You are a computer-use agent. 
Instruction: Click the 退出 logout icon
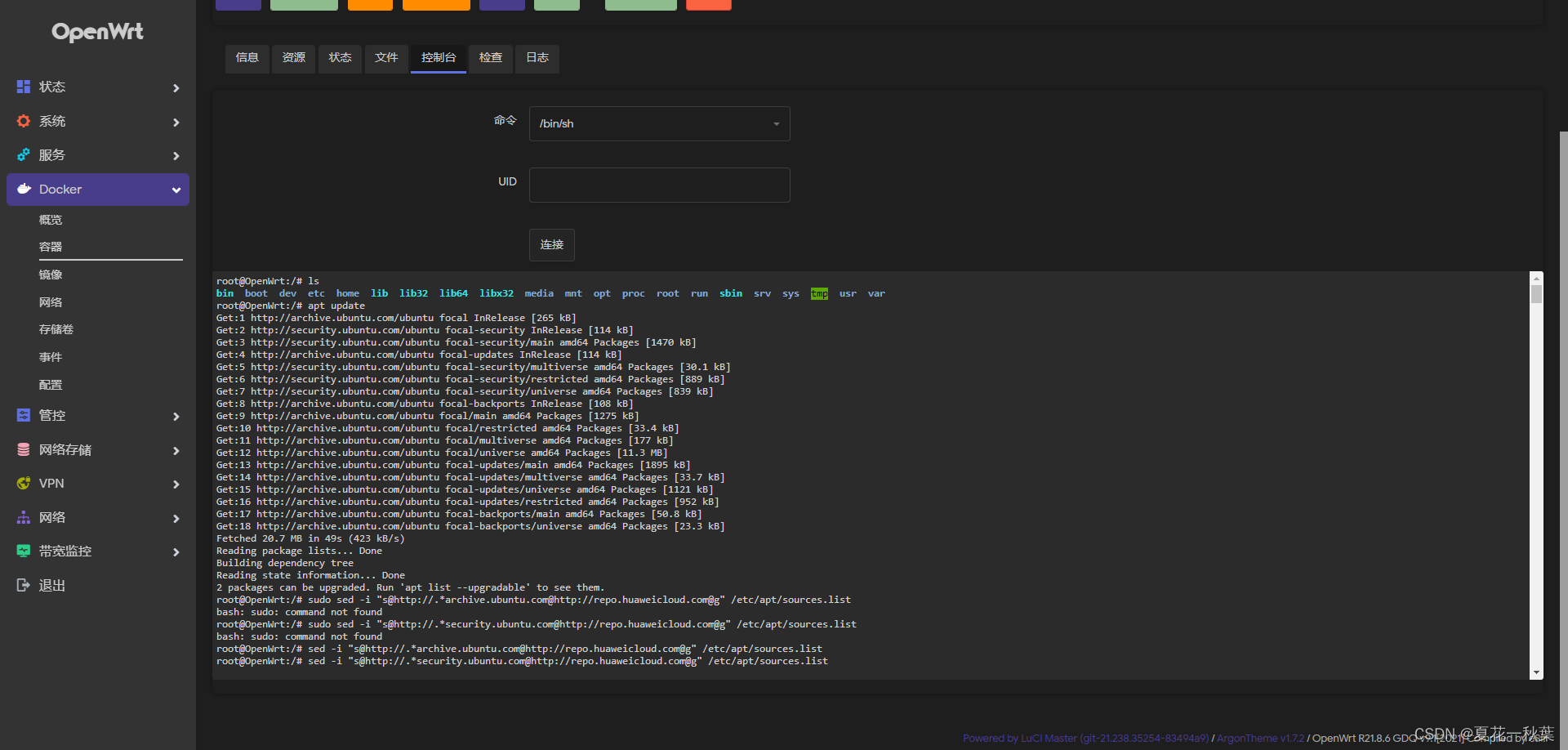(x=23, y=584)
